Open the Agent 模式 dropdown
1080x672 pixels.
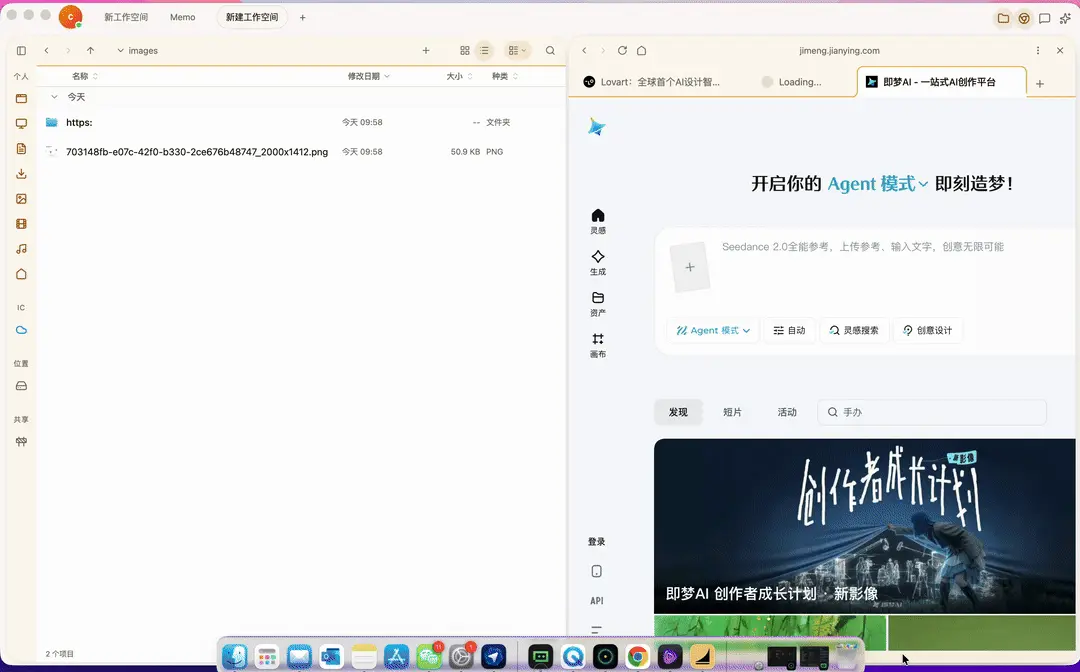click(712, 330)
